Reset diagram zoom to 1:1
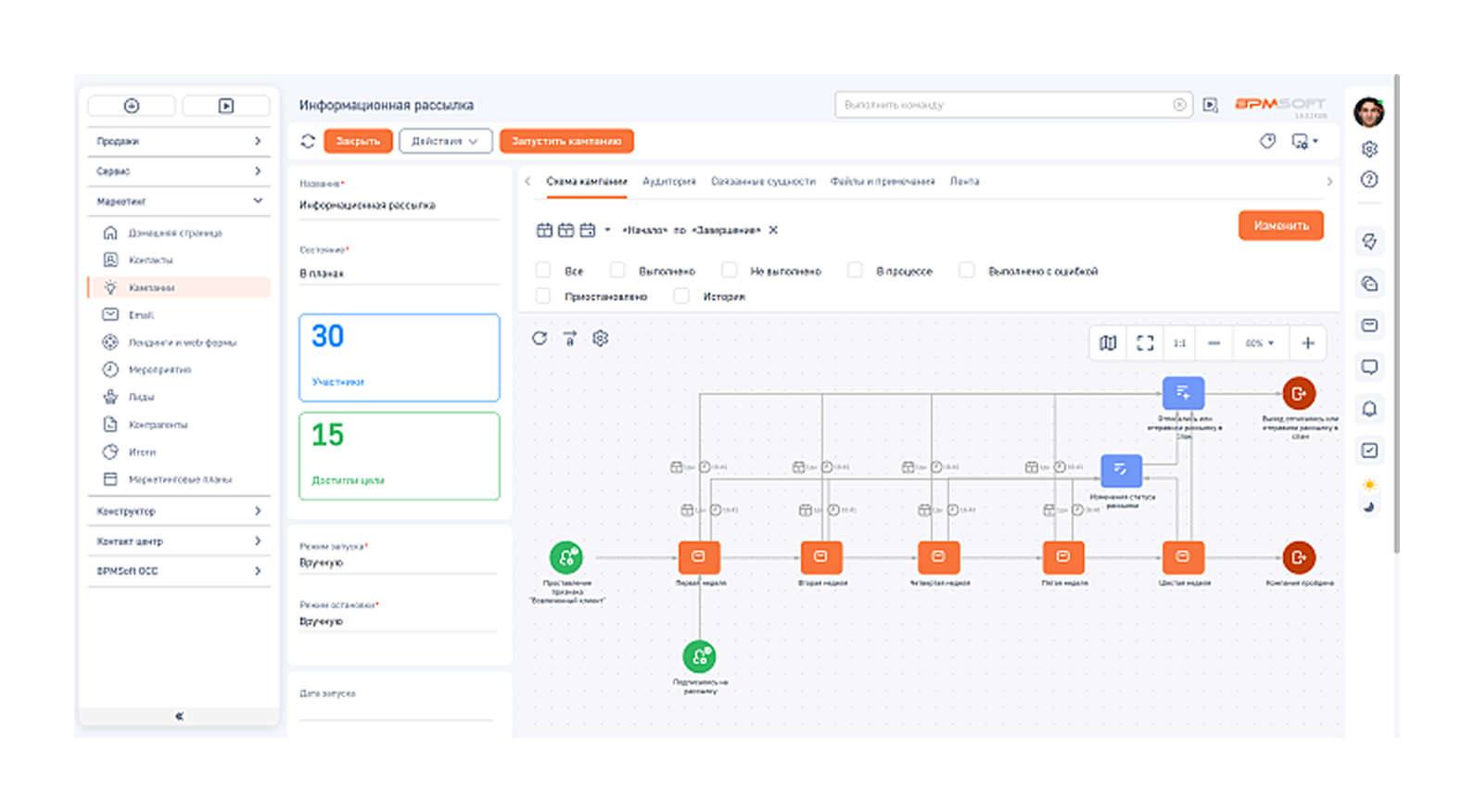Screen dimensions: 1474x812 coord(1179,343)
